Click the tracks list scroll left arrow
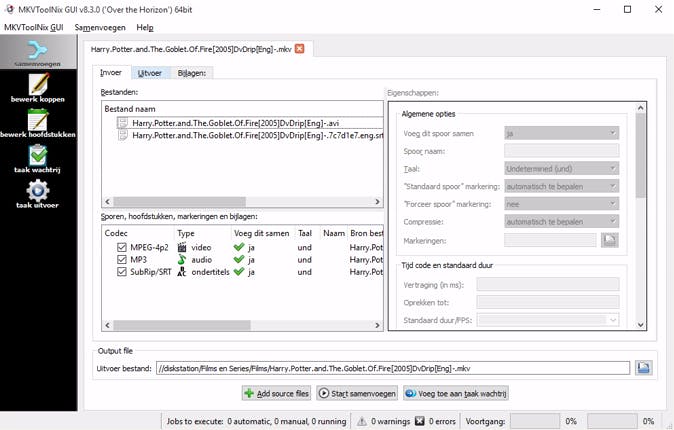The width and height of the screenshot is (674, 430). [x=107, y=325]
